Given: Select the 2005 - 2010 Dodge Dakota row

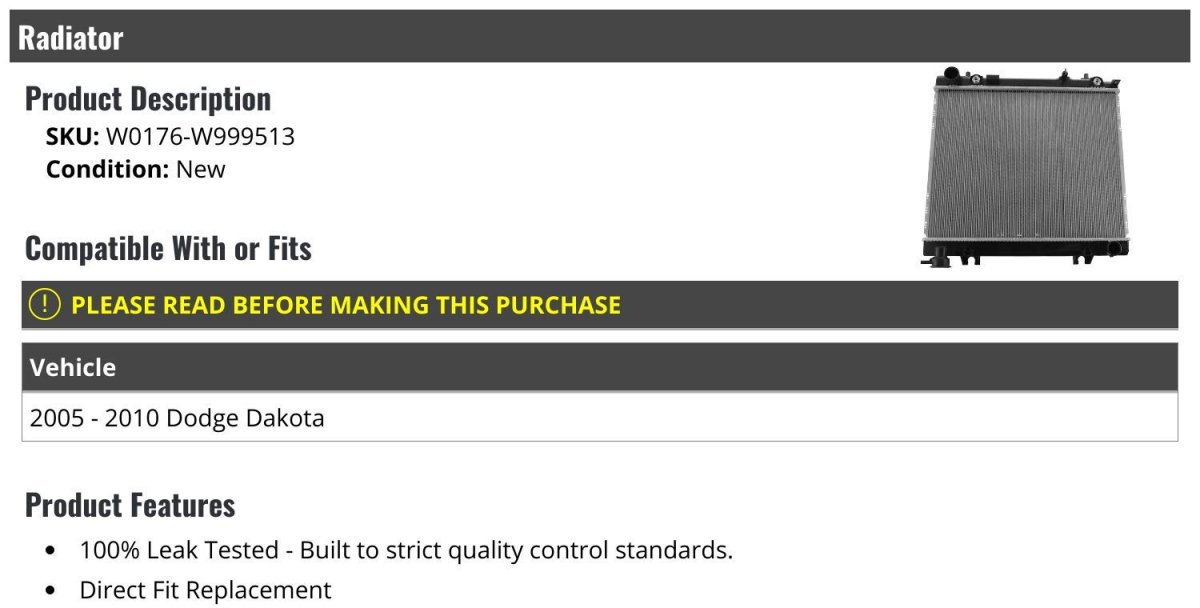Looking at the screenshot, I should pos(177,418).
